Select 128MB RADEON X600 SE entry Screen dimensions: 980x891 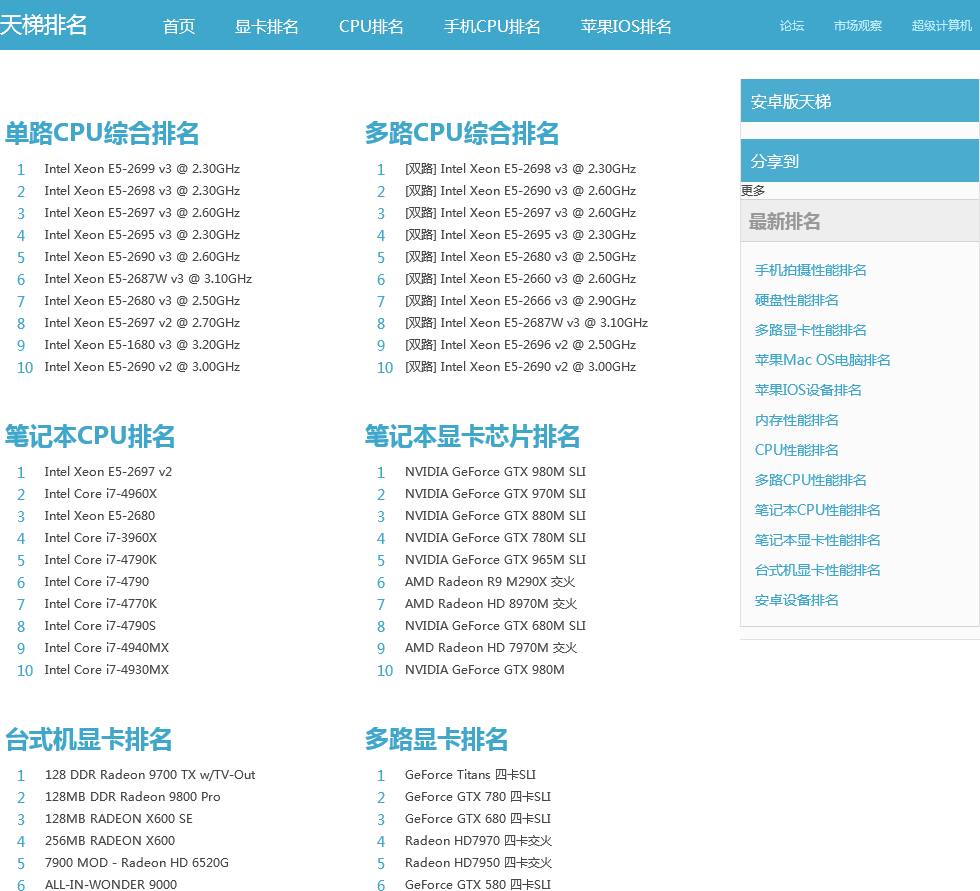119,819
